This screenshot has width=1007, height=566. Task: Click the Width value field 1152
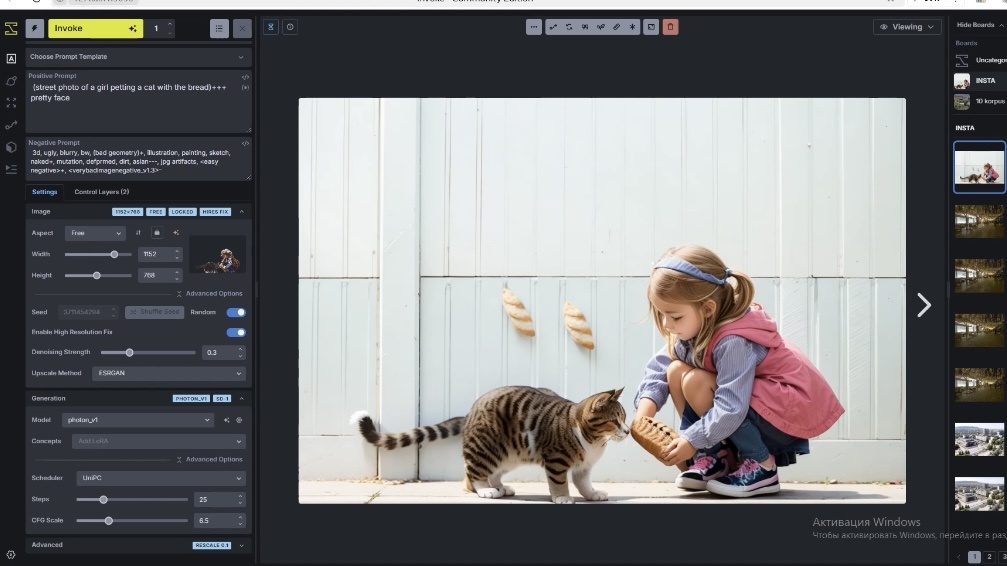pos(155,254)
